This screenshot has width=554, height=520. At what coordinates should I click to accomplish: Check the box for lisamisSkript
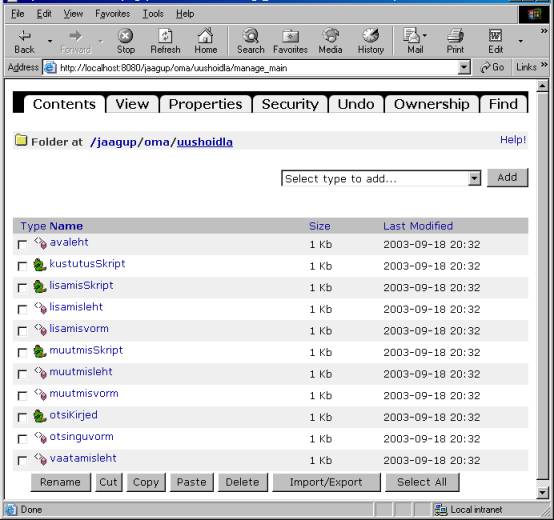coord(22,288)
